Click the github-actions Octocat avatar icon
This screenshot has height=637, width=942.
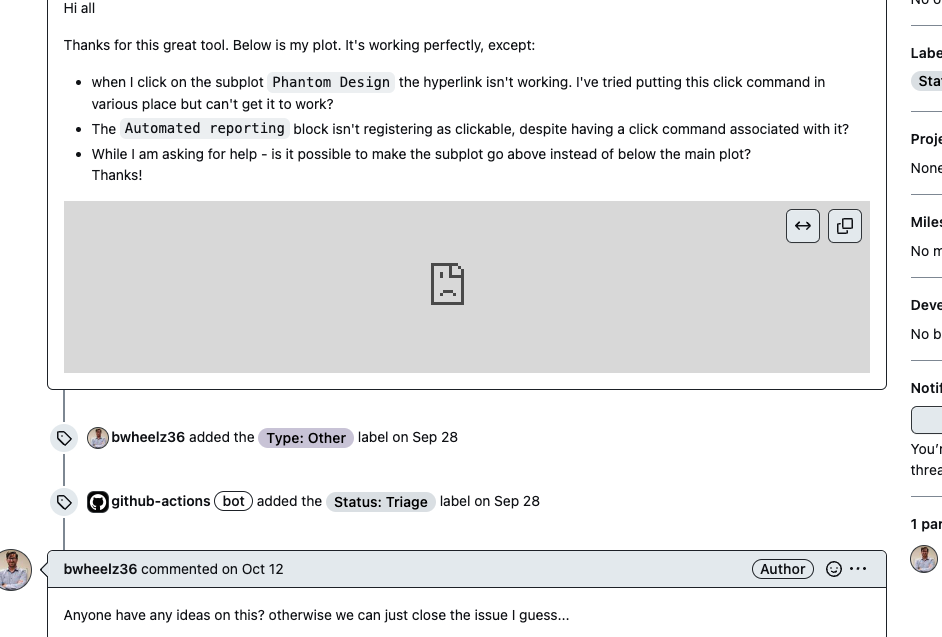[x=98, y=501]
